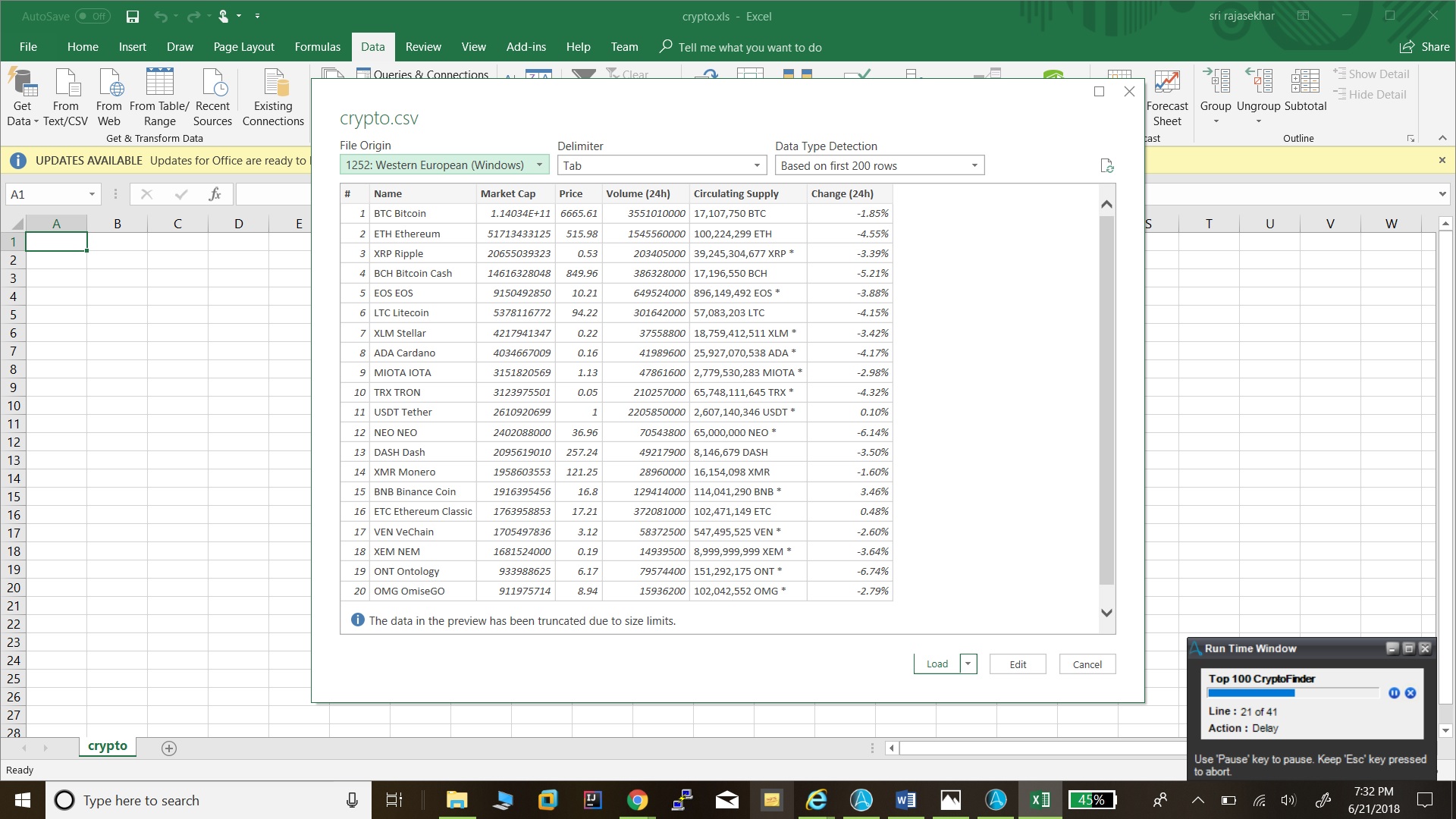The image size is (1456, 819).
Task: Open the Page Layout ribbon tab
Action: (243, 47)
